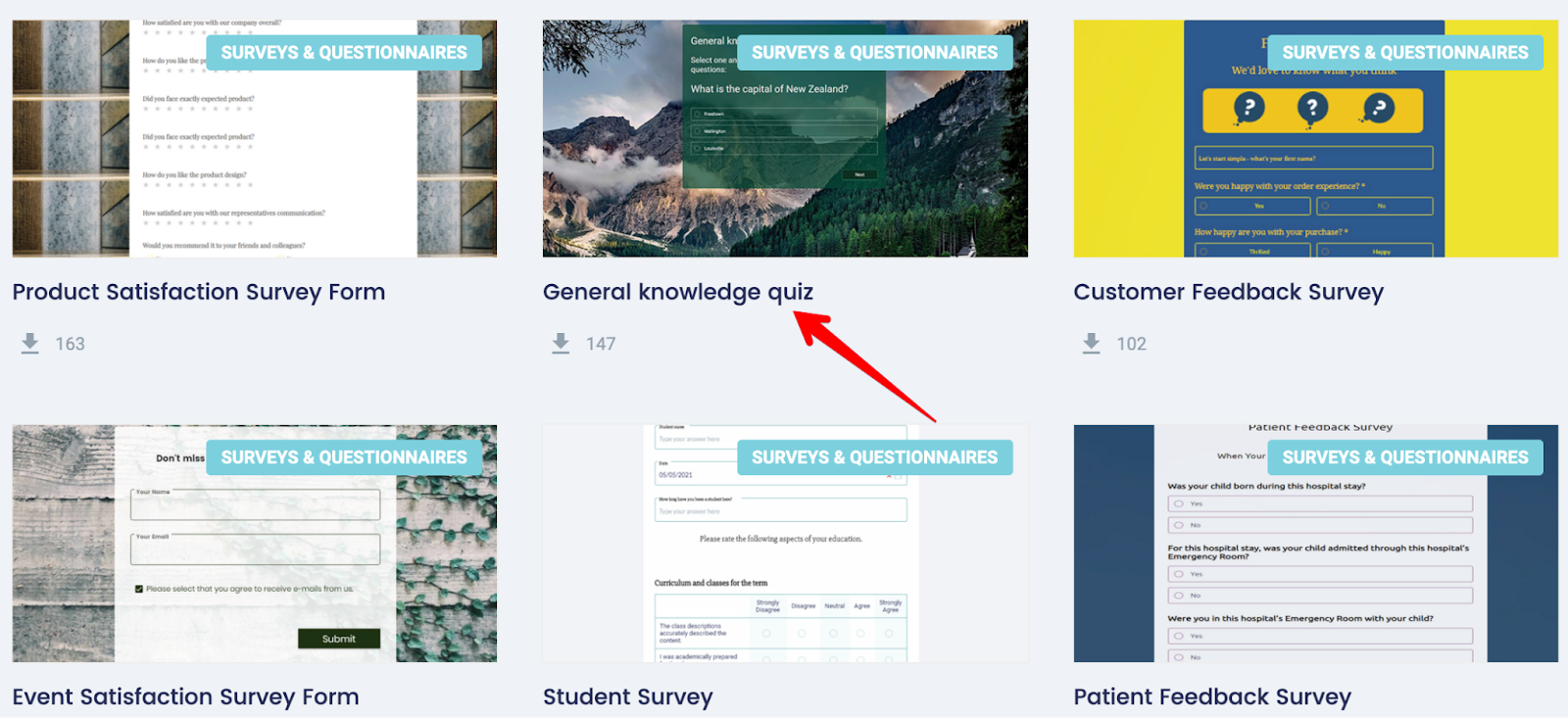This screenshot has height=718, width=1568.
Task: Open the General knowledge quiz template
Action: click(x=678, y=291)
